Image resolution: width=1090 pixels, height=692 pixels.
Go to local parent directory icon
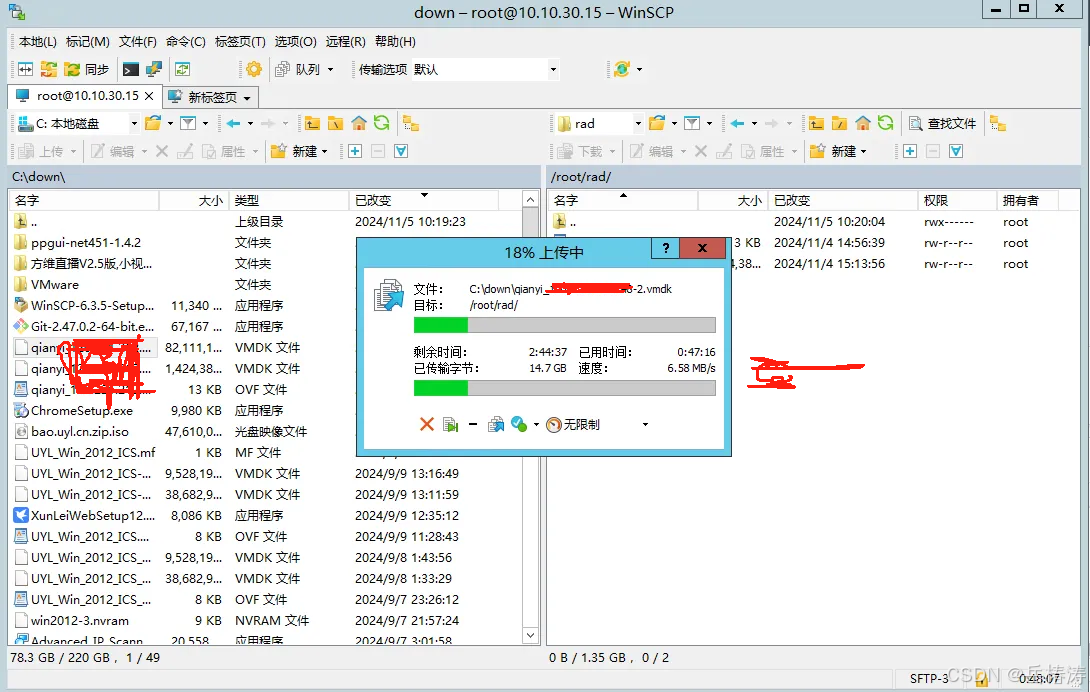coord(312,124)
